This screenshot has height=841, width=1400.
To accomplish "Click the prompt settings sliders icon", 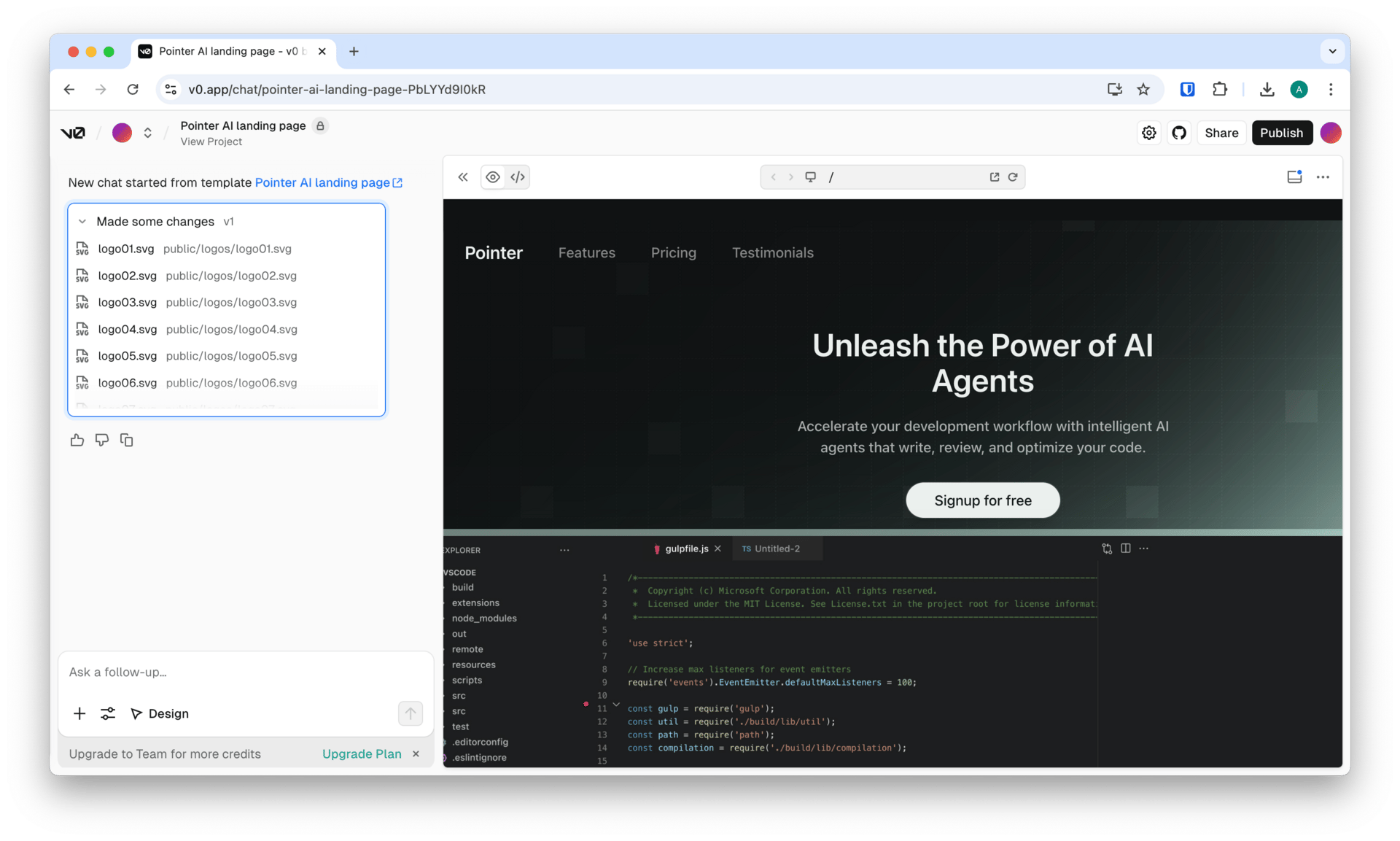I will click(x=108, y=713).
